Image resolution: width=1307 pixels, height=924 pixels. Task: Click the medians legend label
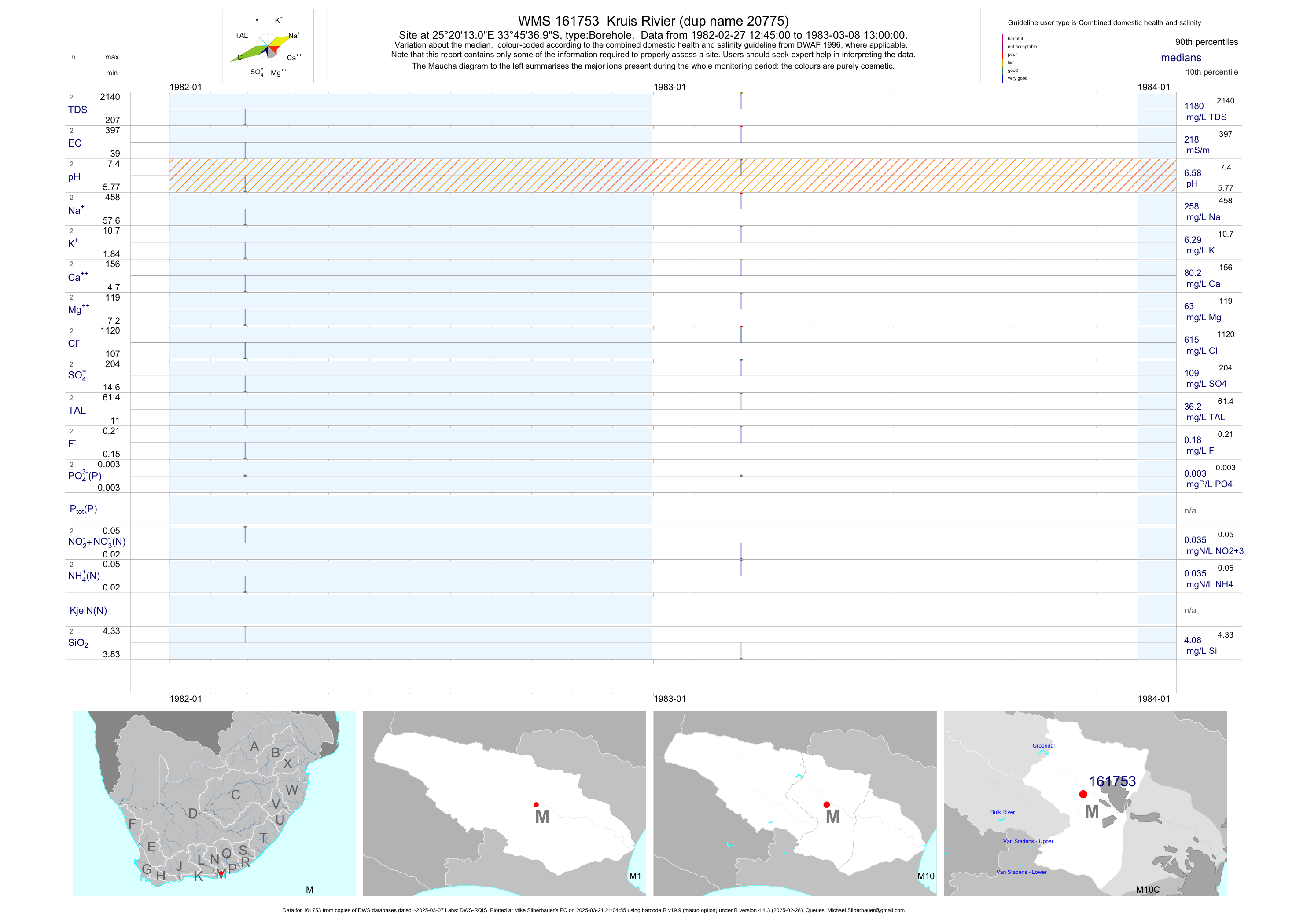(1181, 58)
